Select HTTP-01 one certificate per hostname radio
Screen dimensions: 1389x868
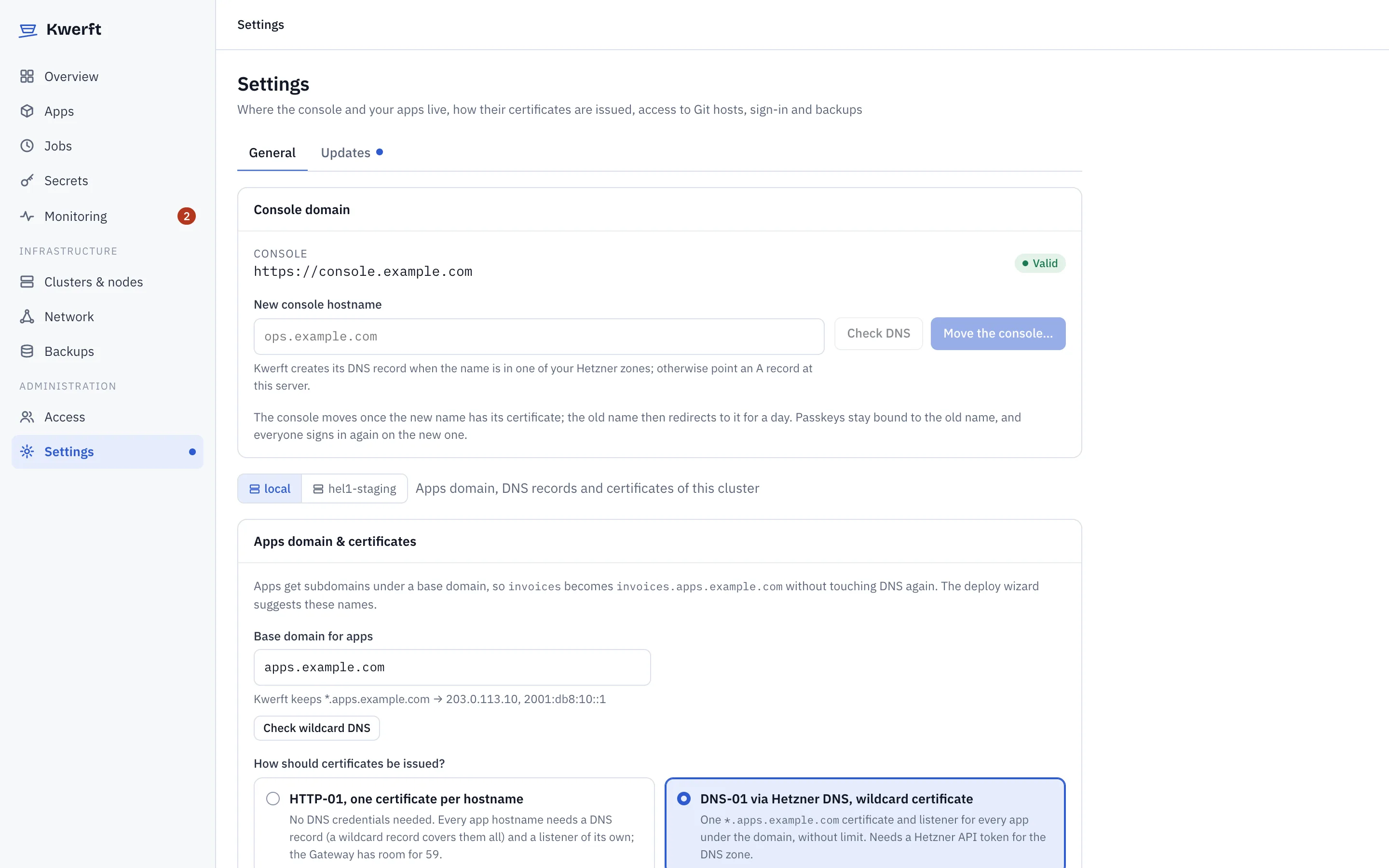pyautogui.click(x=273, y=799)
